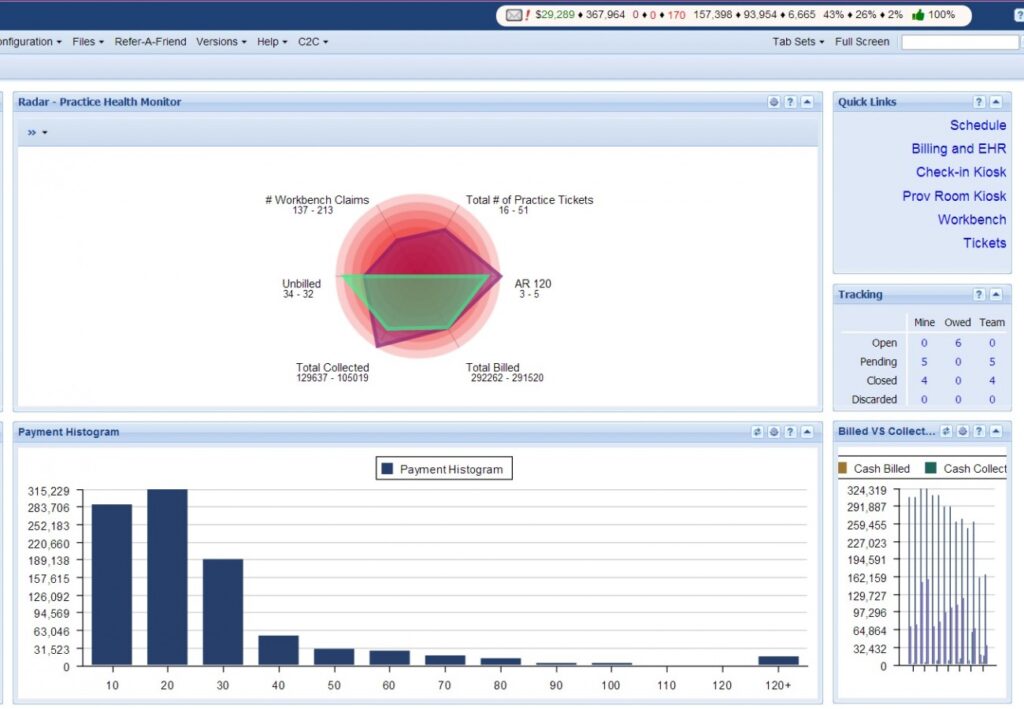Click the green thumbs-up icon
This screenshot has width=1024, height=709.
[x=917, y=15]
